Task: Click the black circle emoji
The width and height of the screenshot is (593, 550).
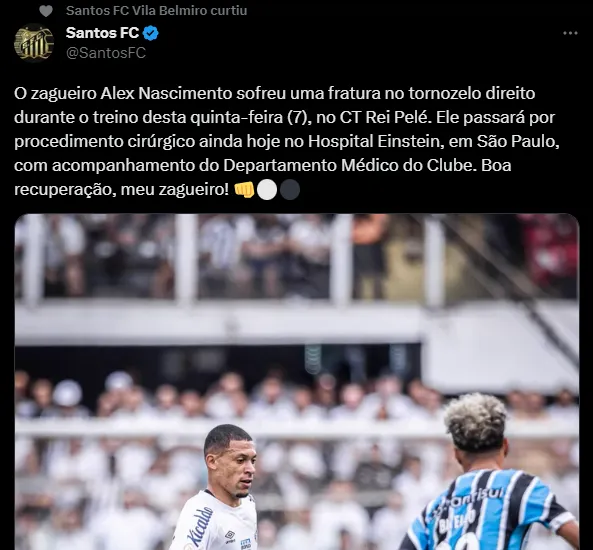Action: pyautogui.click(x=290, y=190)
